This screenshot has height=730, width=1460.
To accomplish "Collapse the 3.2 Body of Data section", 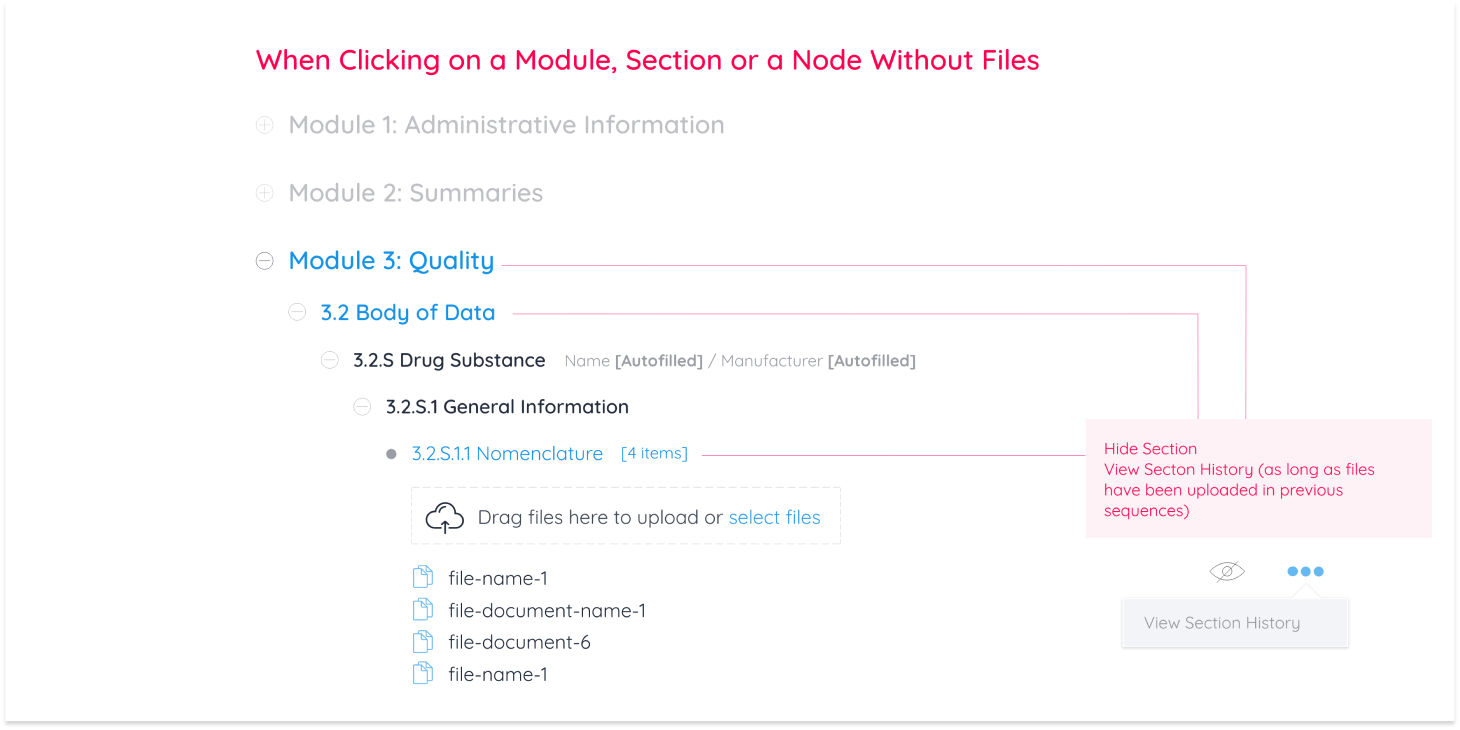I will pos(297,312).
